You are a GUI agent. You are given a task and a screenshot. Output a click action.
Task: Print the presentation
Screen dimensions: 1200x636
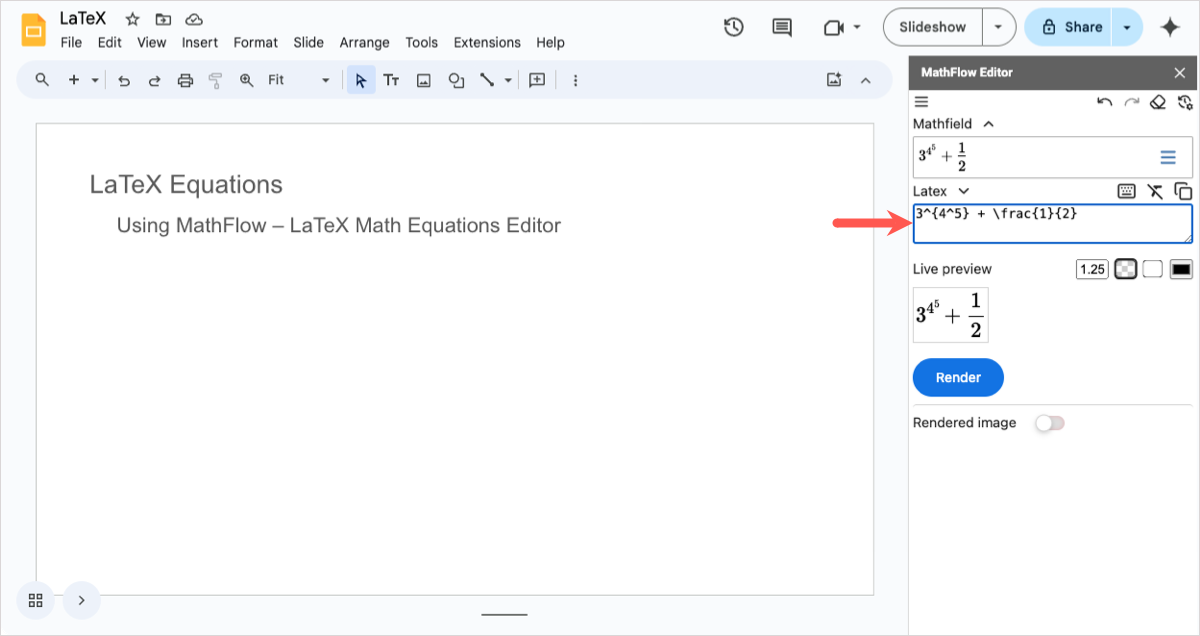[185, 81]
